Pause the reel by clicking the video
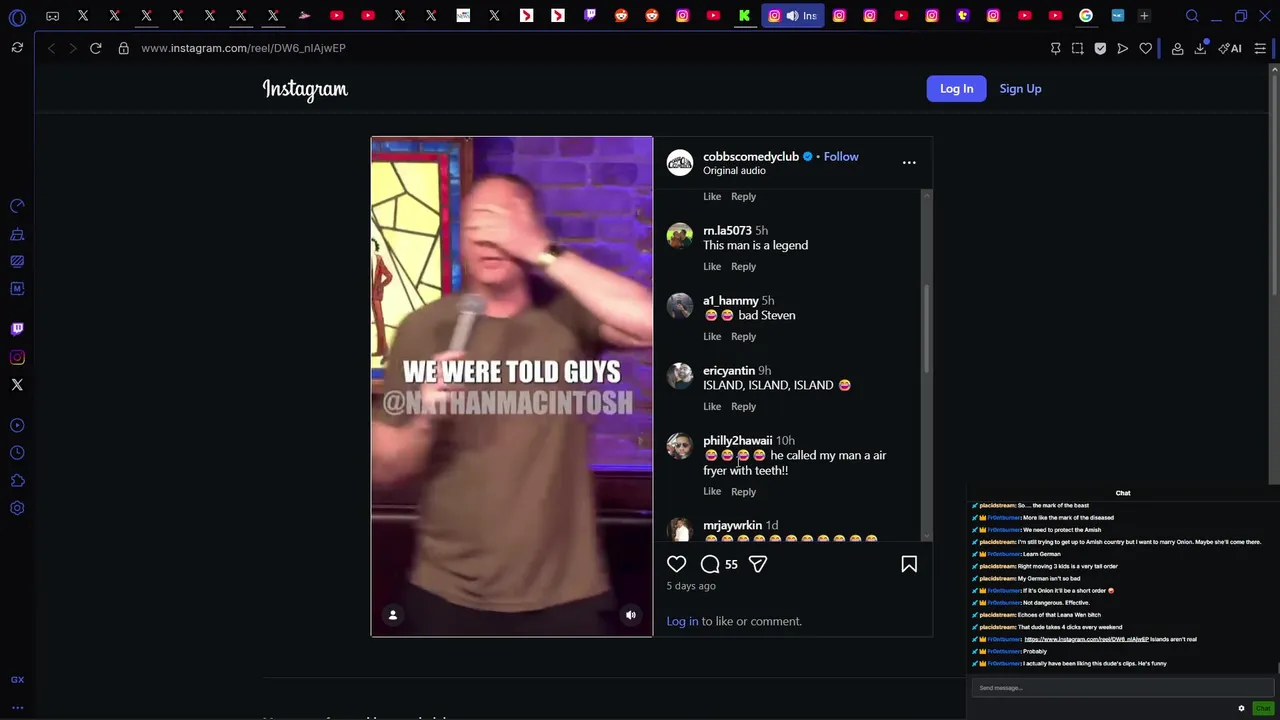The height and width of the screenshot is (720, 1280). [x=512, y=387]
